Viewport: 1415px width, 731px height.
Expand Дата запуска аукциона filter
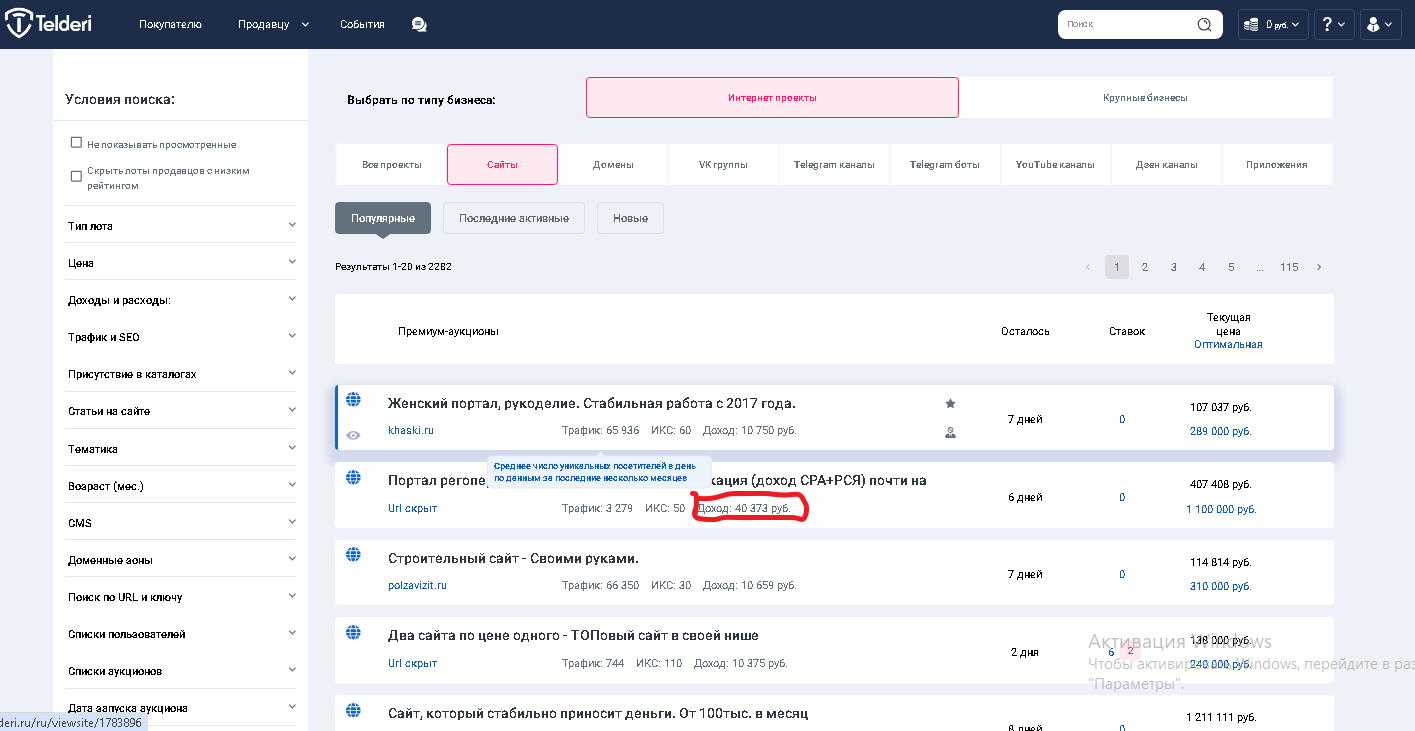coord(181,707)
